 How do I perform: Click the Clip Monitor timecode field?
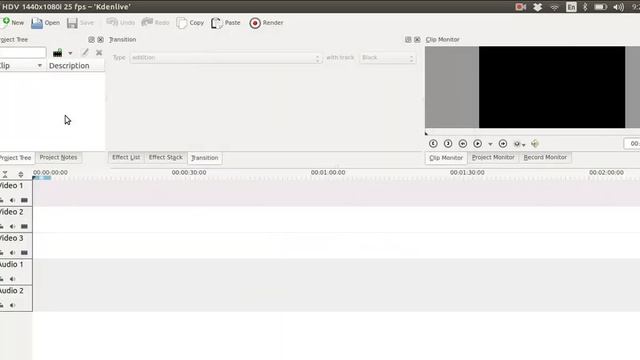pyautogui.click(x=632, y=144)
